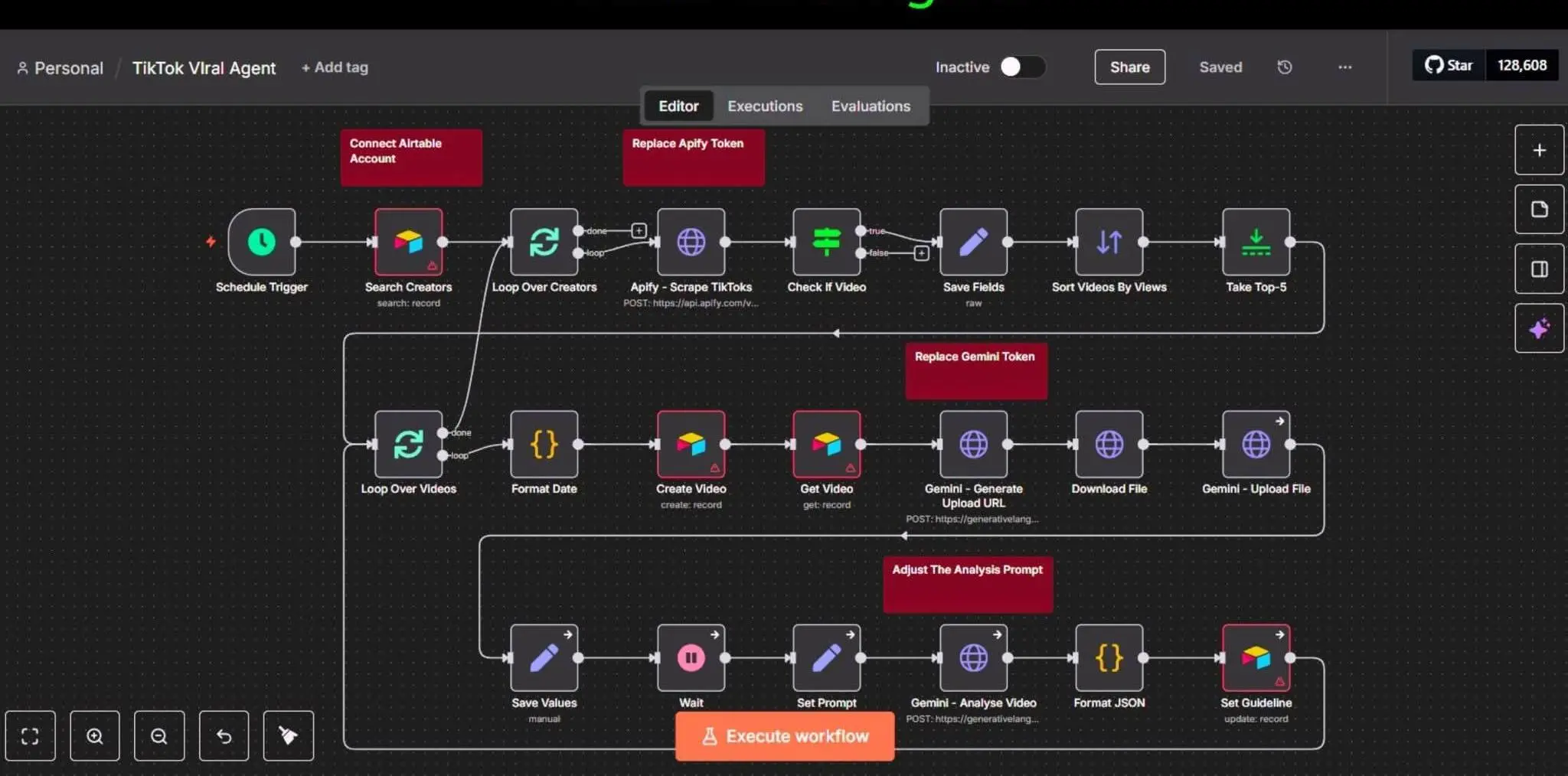Viewport: 1568px width, 776px height.
Task: Select the Loop Over Videos node
Action: coord(408,444)
